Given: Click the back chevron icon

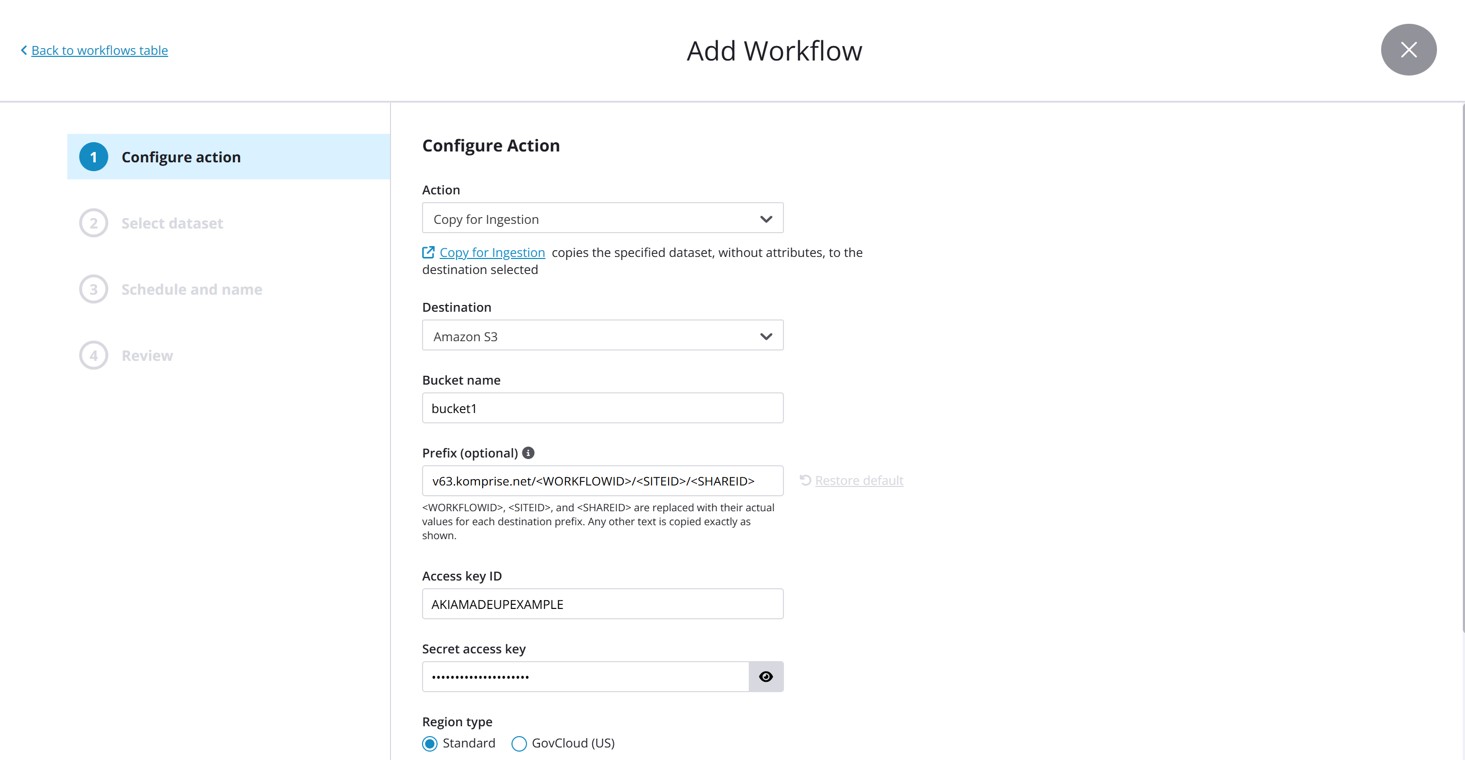Looking at the screenshot, I should coord(24,50).
